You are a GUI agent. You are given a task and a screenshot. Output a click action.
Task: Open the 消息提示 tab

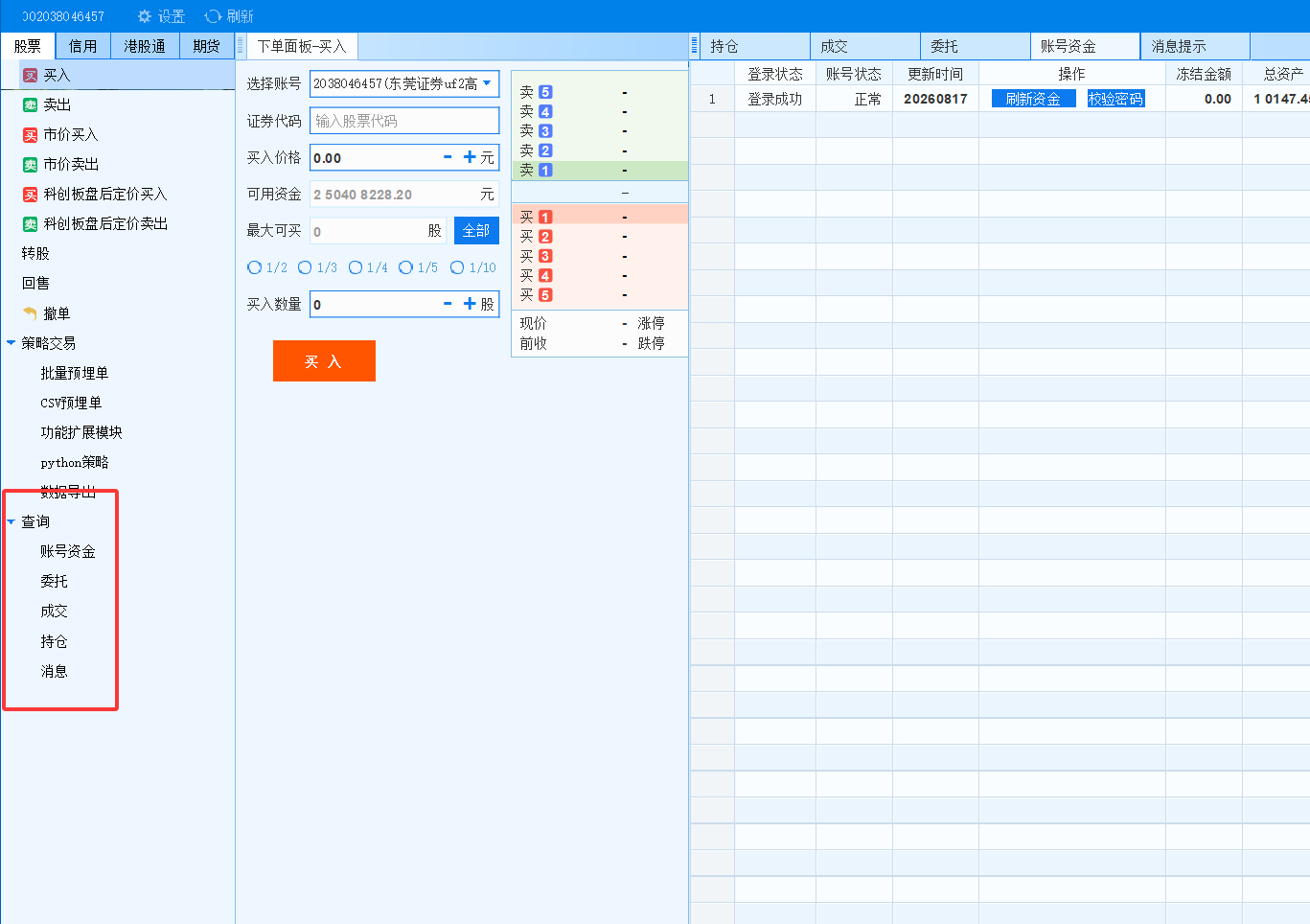[1195, 46]
